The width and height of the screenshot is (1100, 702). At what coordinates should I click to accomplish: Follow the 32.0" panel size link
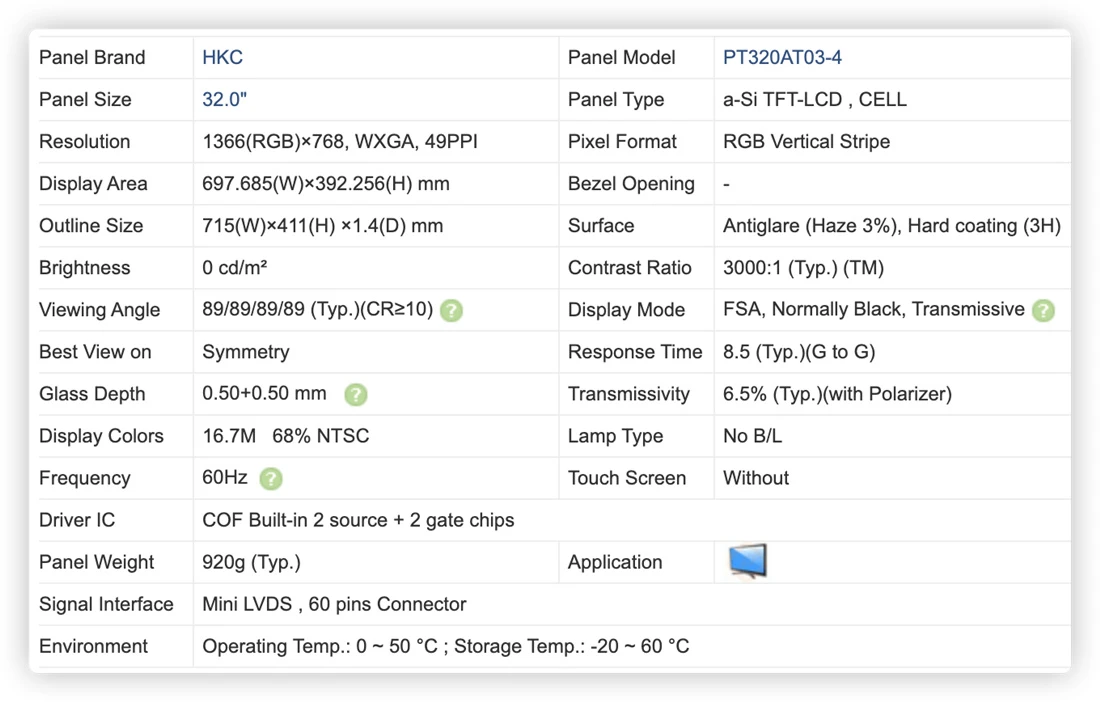click(224, 100)
